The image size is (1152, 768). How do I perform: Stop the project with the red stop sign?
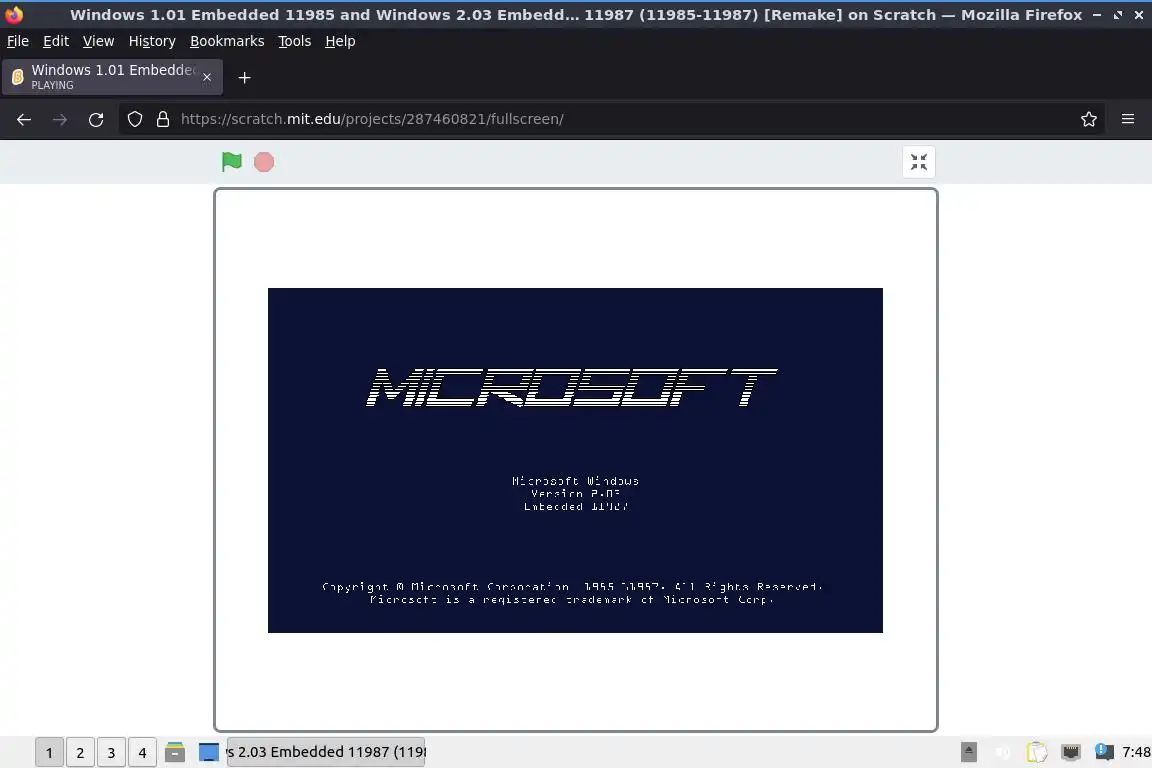pos(264,162)
